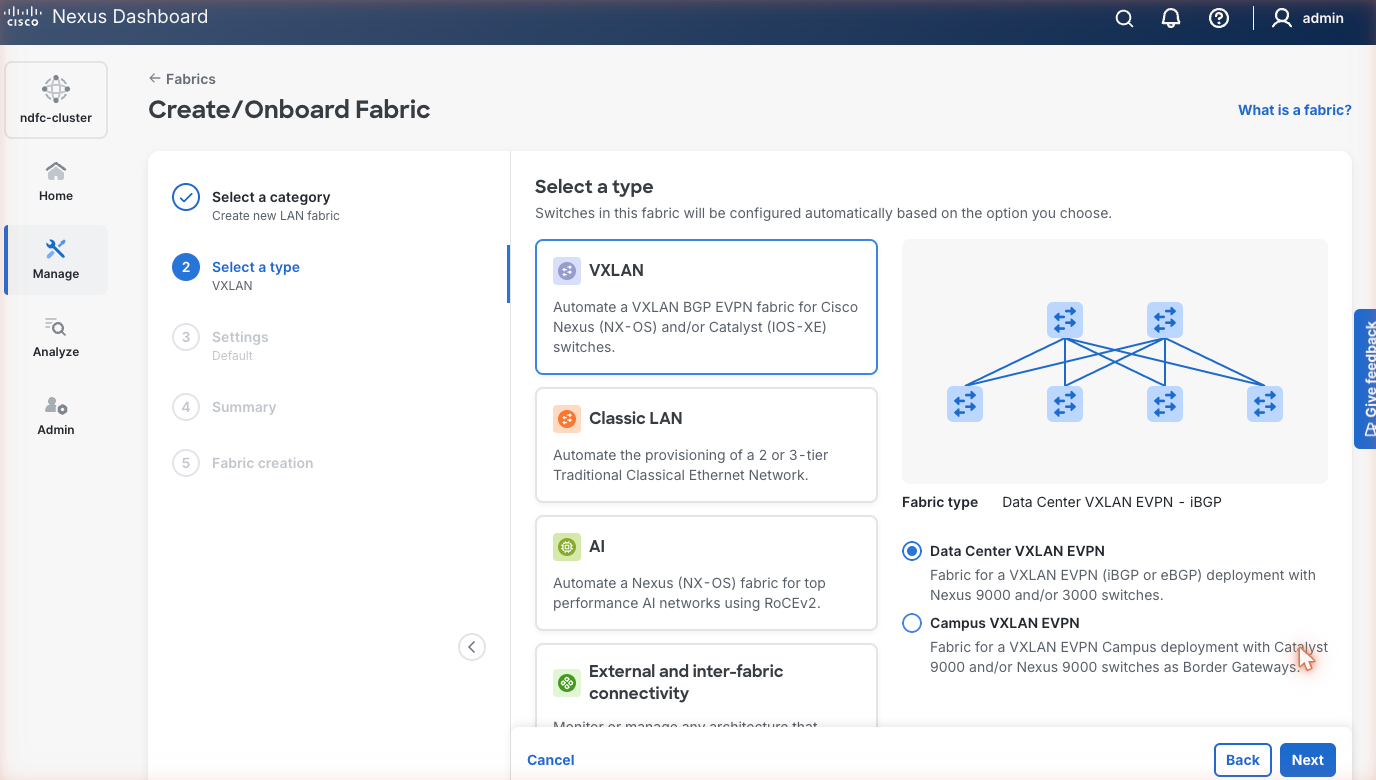The height and width of the screenshot is (780, 1376).
Task: Open Analyze icon in sidebar
Action: [x=56, y=326]
